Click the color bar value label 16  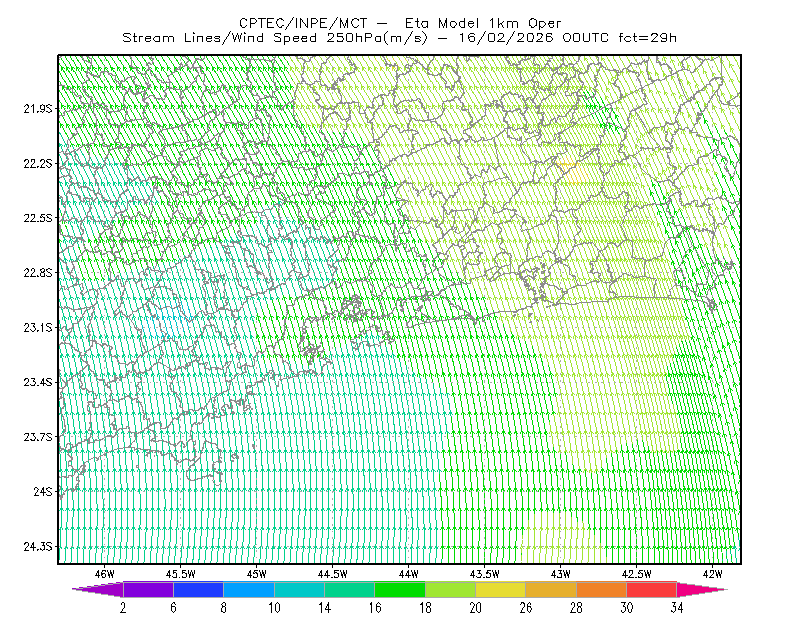pos(375,608)
